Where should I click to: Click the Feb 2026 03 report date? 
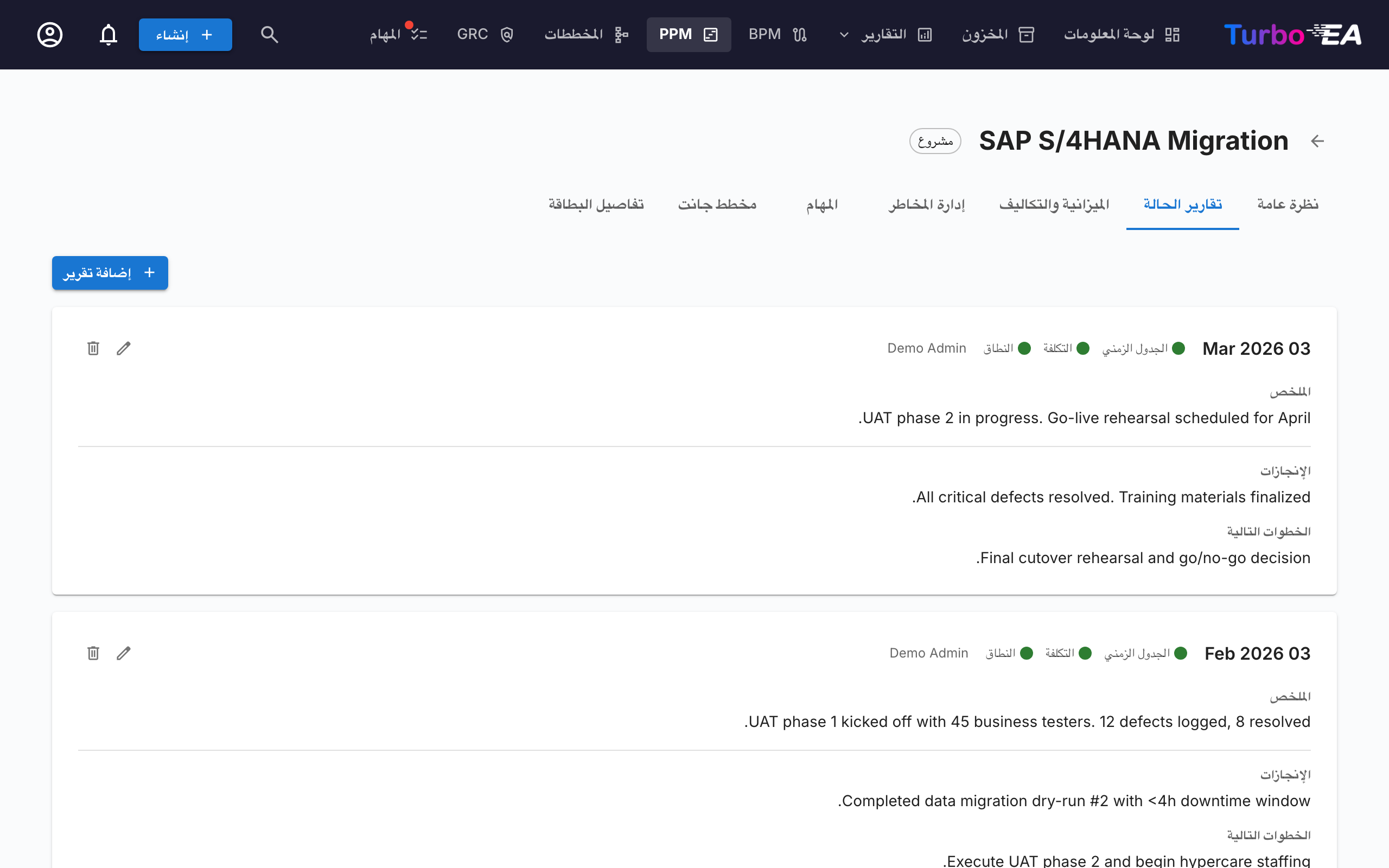(1257, 653)
